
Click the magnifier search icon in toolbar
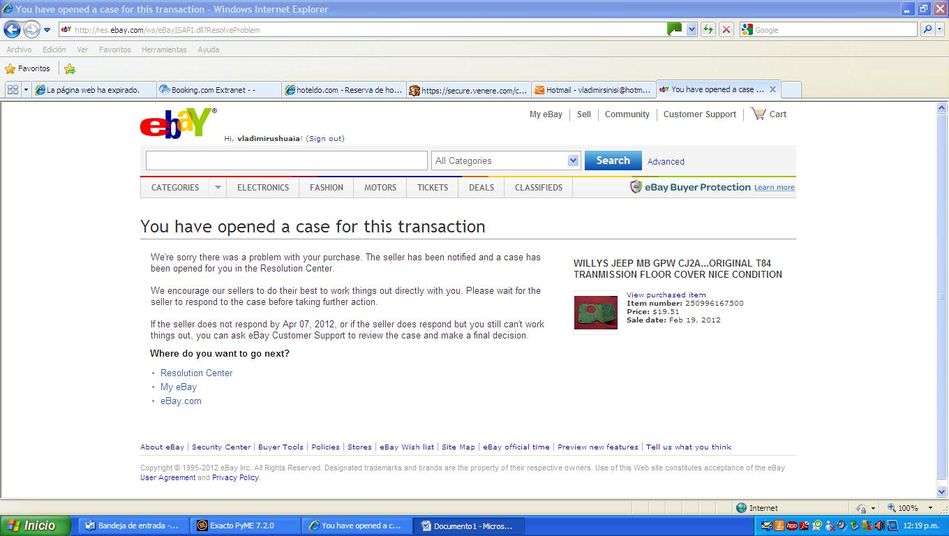[x=927, y=30]
